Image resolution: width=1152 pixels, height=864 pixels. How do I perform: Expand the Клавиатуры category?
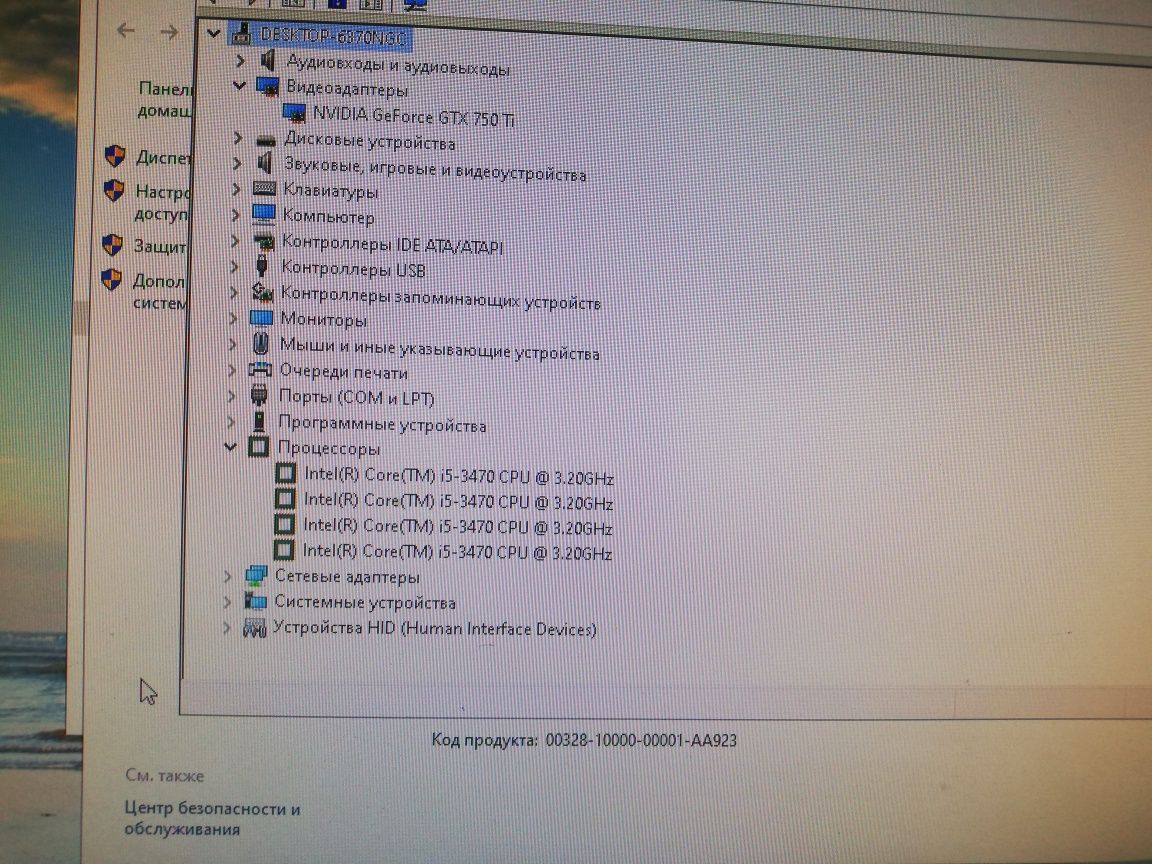point(236,189)
